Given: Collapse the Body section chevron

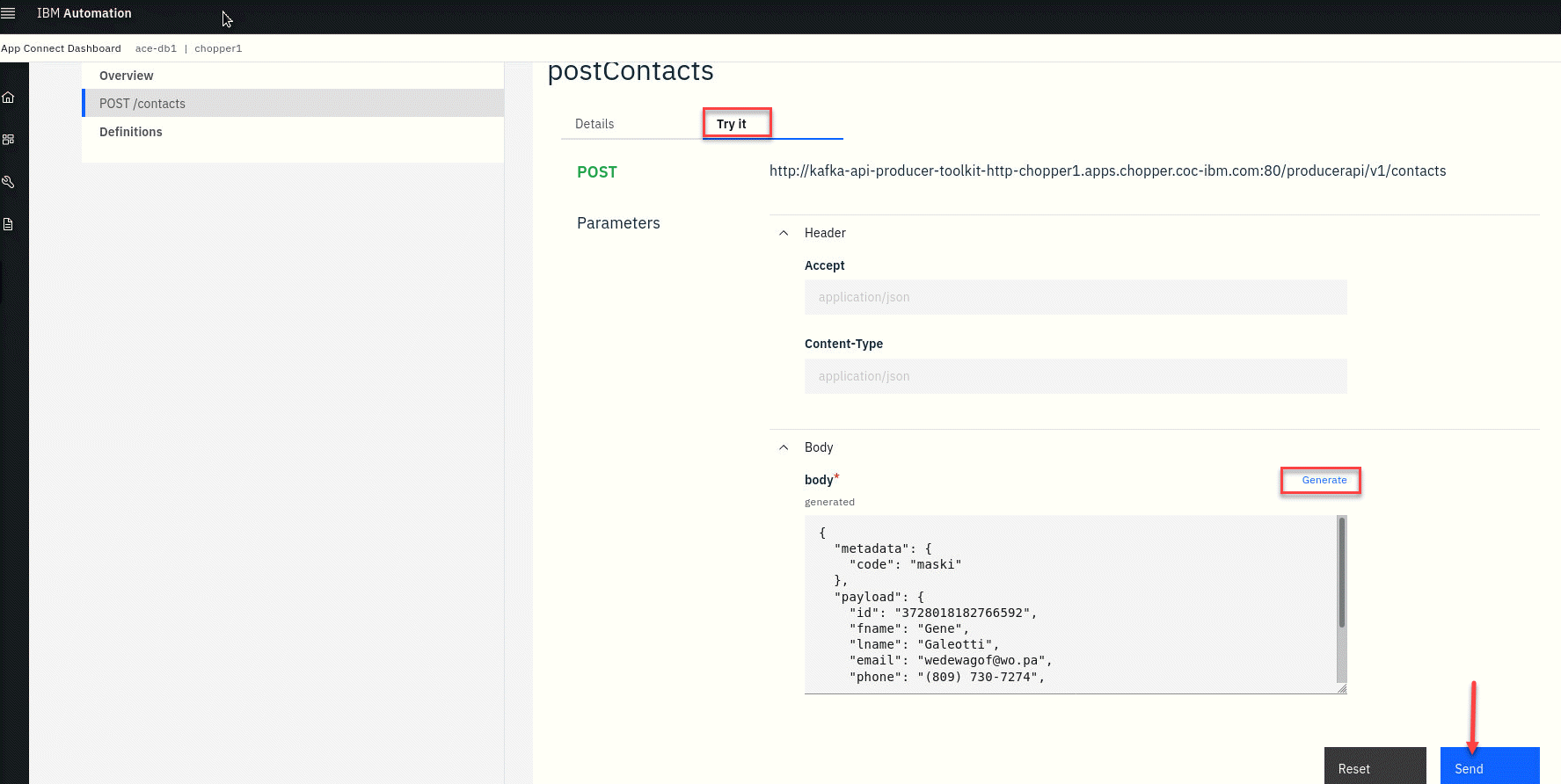Looking at the screenshot, I should tap(784, 447).
